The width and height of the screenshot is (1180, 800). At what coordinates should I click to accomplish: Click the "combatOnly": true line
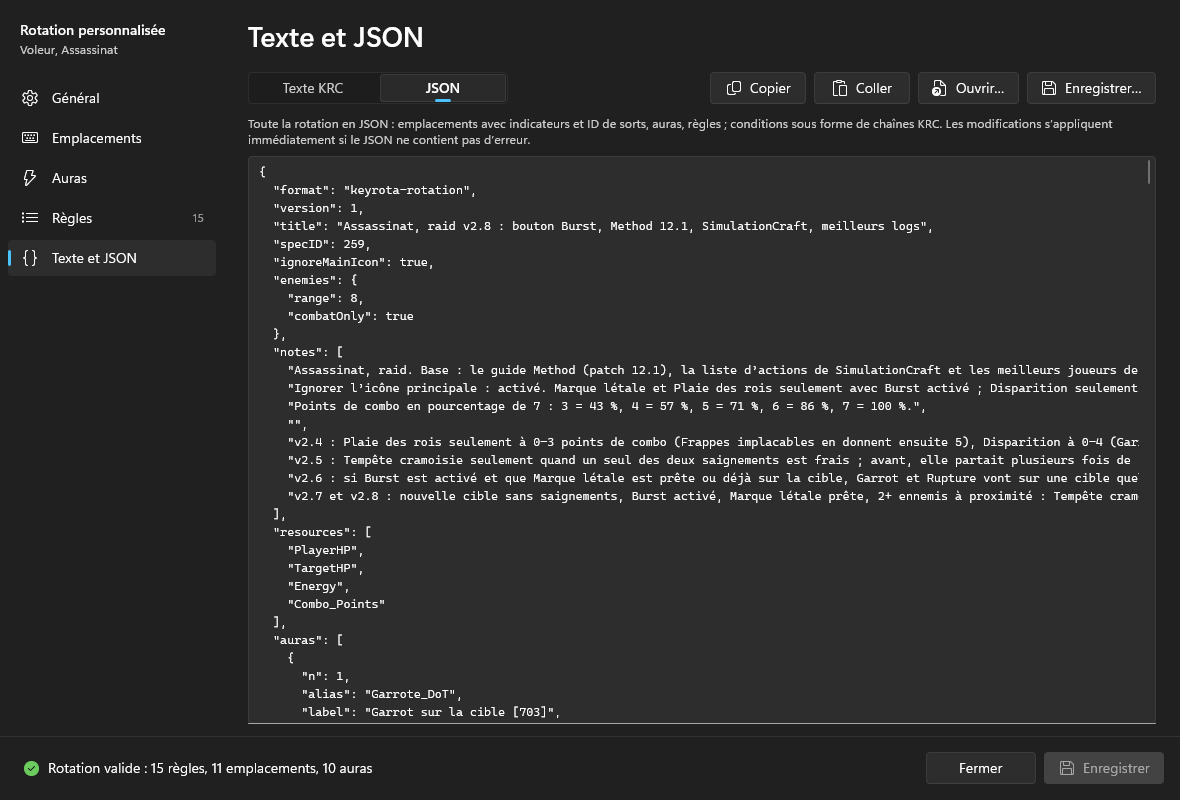(x=350, y=316)
